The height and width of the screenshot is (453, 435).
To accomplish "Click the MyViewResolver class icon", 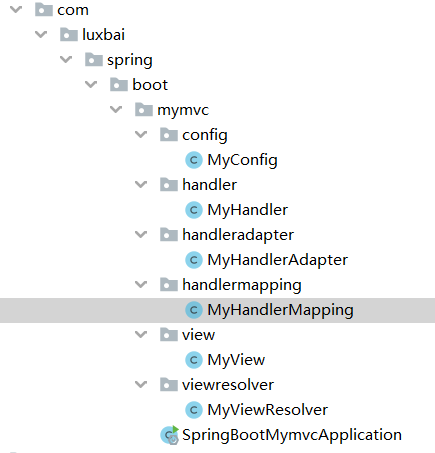I will point(194,410).
